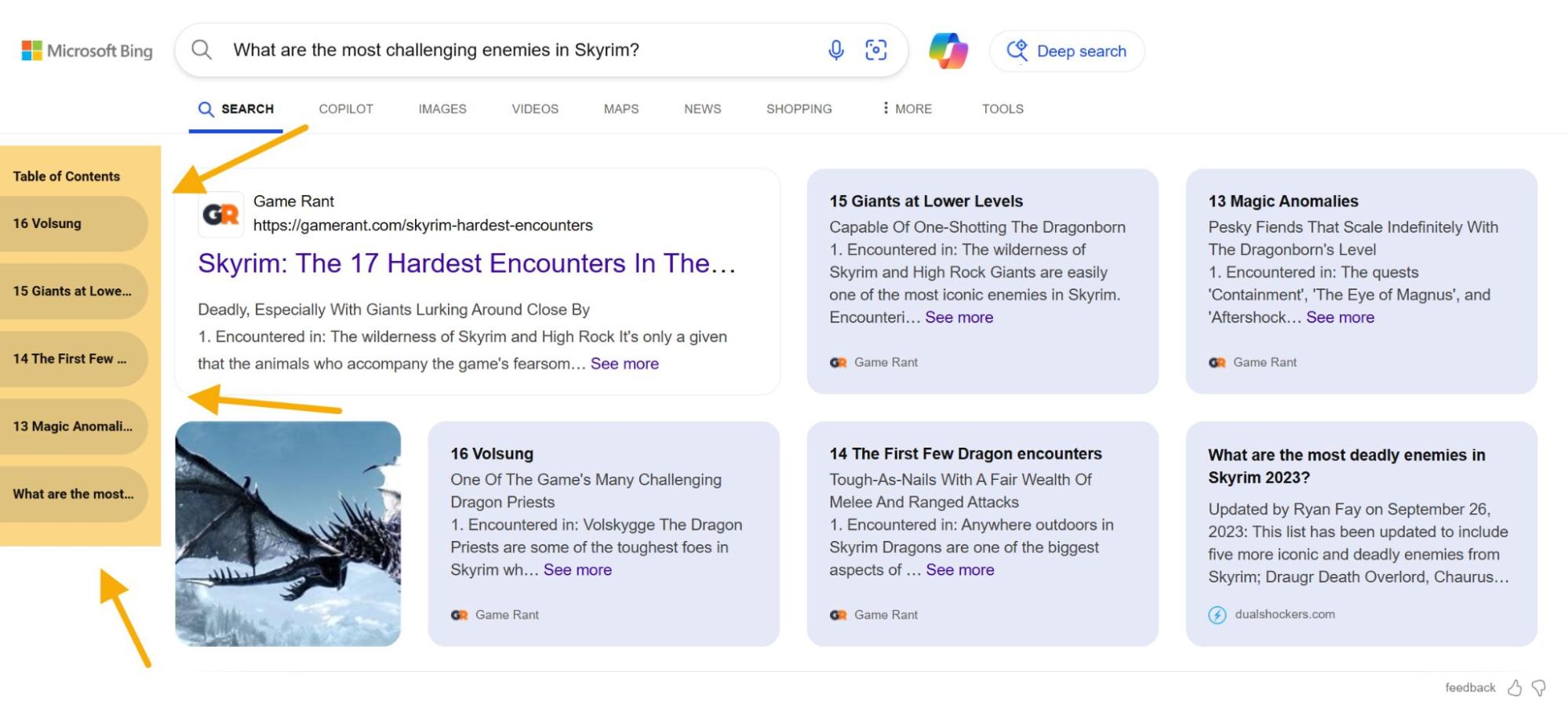Give positive feedback with thumbs up
This screenshot has width=1568, height=715.
point(1514,688)
